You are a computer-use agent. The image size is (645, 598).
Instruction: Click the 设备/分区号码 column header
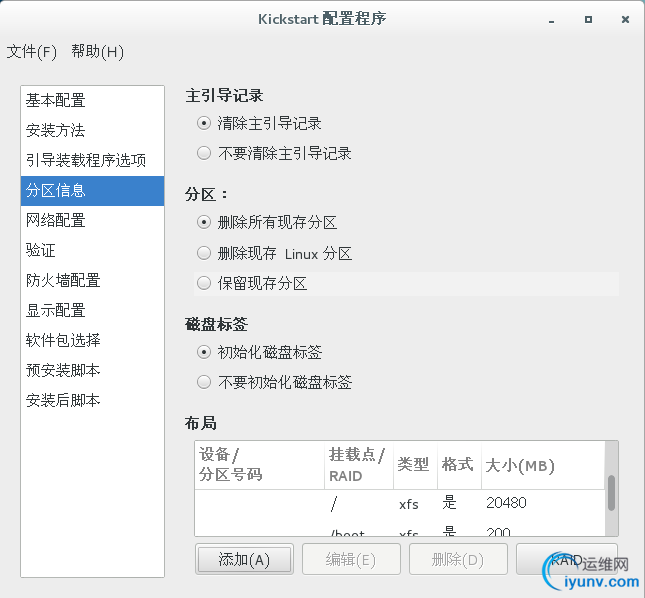coord(260,465)
